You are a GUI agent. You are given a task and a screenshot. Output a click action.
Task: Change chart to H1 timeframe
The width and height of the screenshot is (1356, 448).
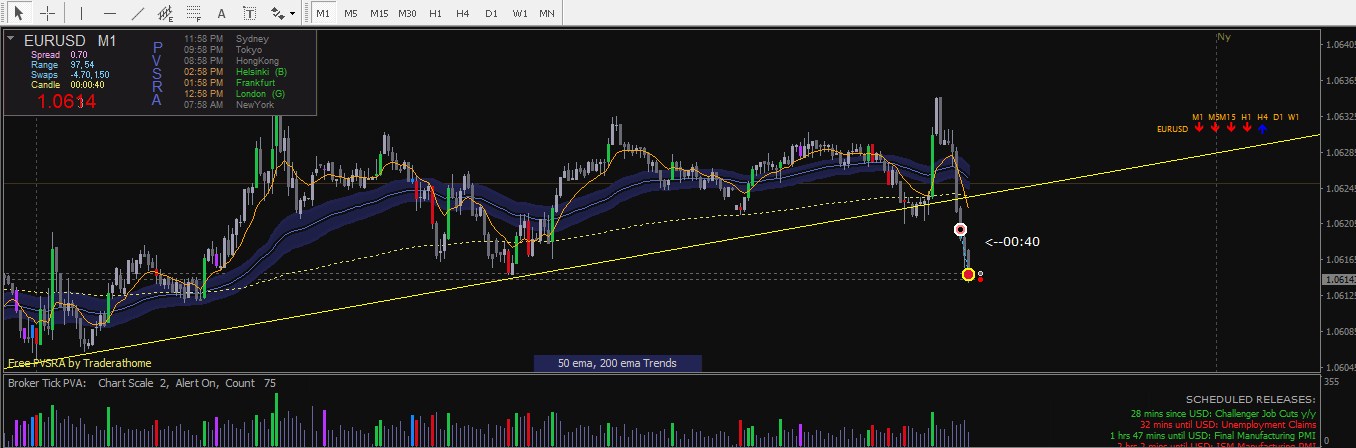(x=435, y=14)
